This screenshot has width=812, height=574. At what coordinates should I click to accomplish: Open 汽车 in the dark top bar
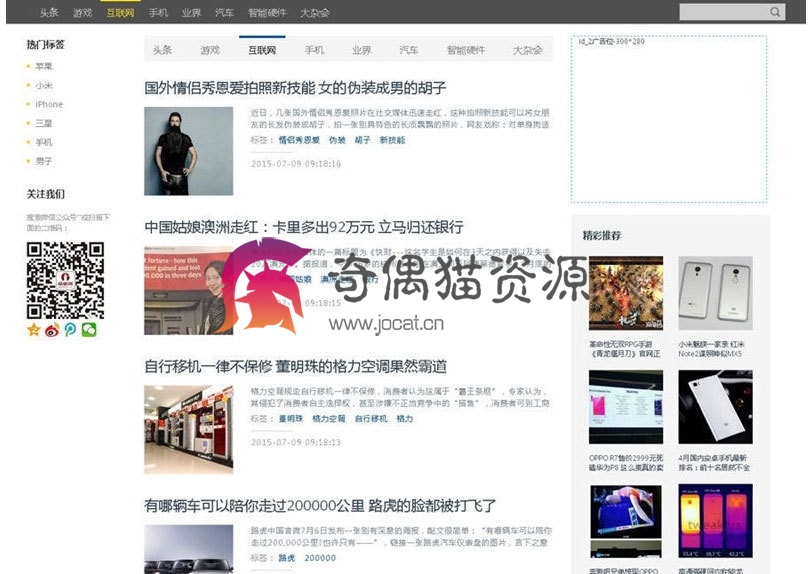(x=224, y=12)
